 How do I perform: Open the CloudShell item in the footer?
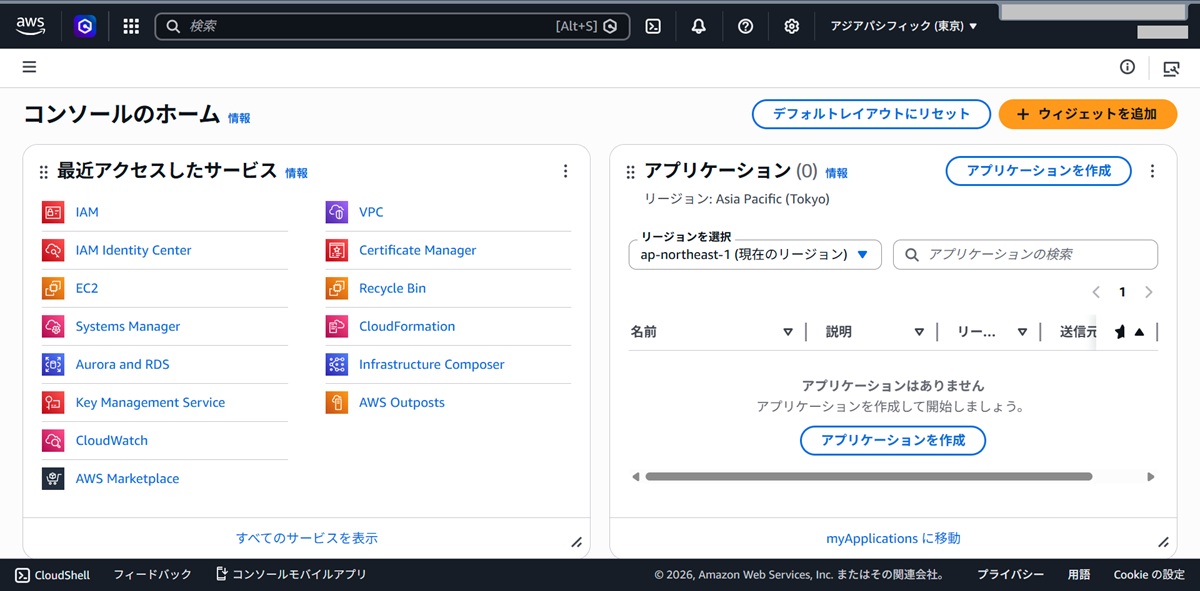(x=52, y=575)
